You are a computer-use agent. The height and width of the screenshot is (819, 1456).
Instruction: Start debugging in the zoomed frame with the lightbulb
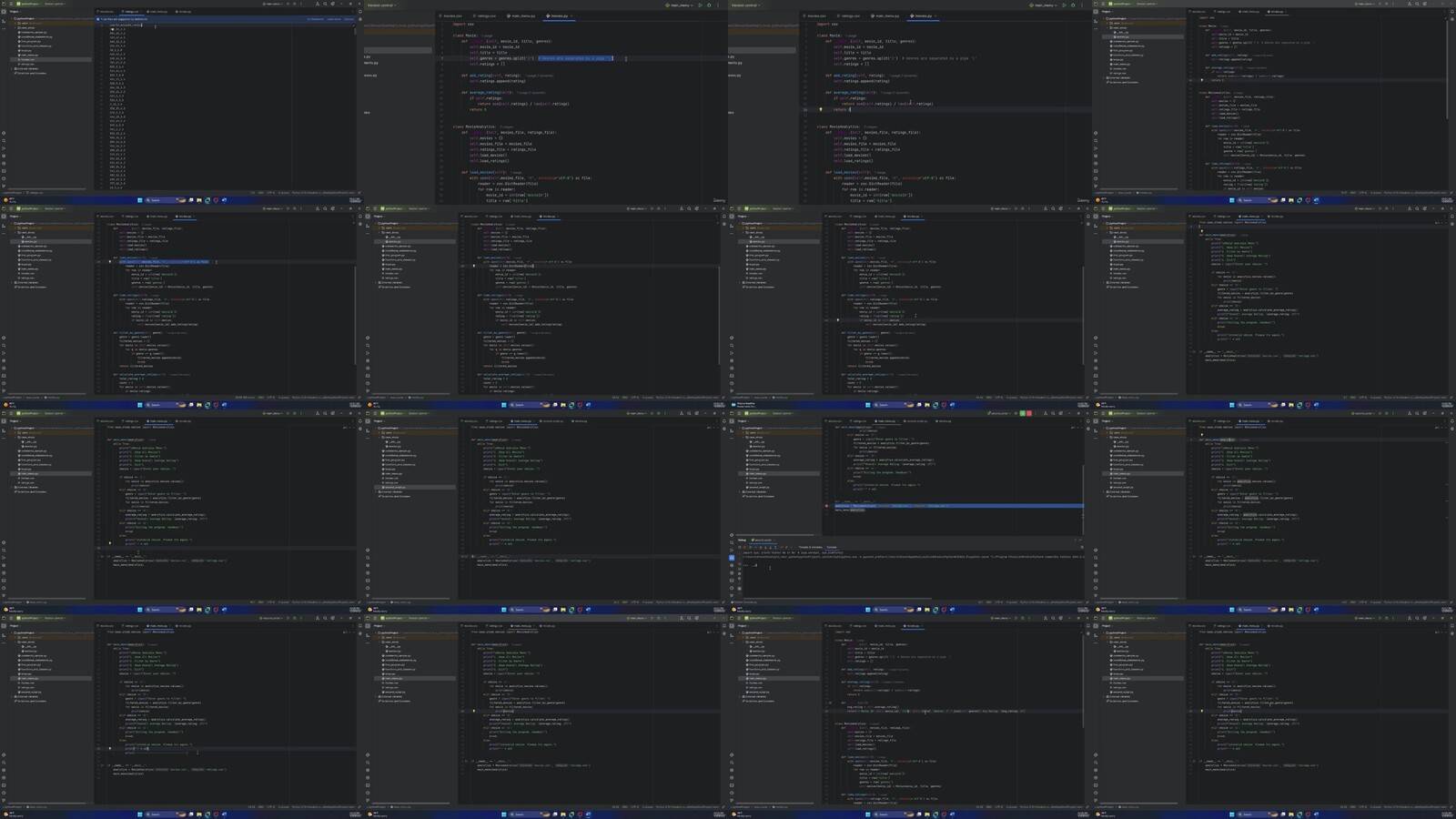point(1073,5)
